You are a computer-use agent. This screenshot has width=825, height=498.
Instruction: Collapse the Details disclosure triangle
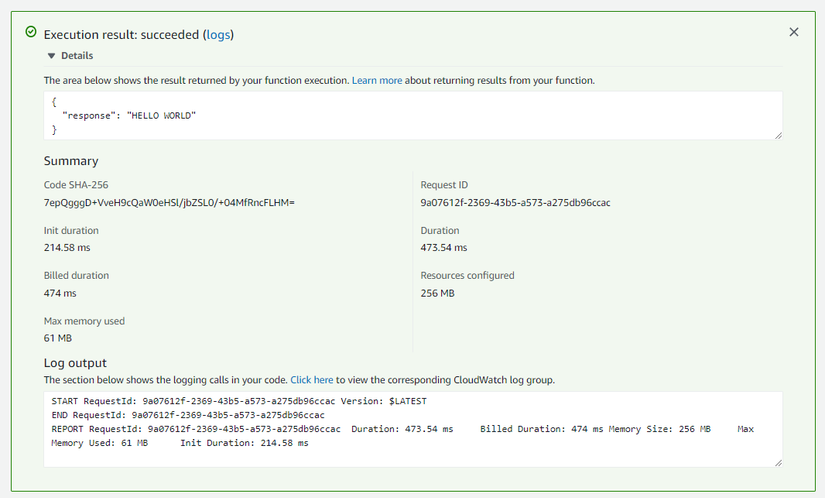click(51, 56)
